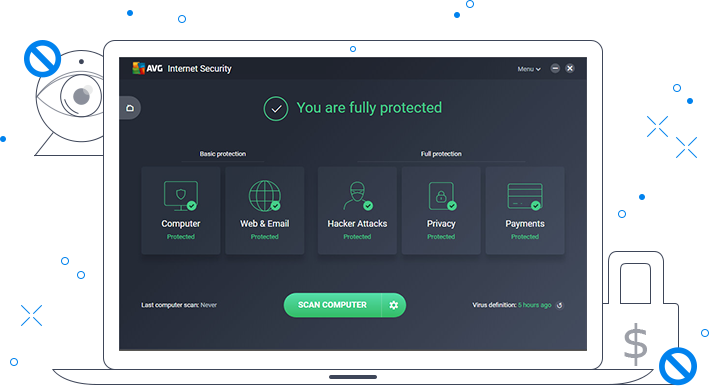
Task: Click 'Protected' status under Web & Email
Action: pyautogui.click(x=265, y=237)
